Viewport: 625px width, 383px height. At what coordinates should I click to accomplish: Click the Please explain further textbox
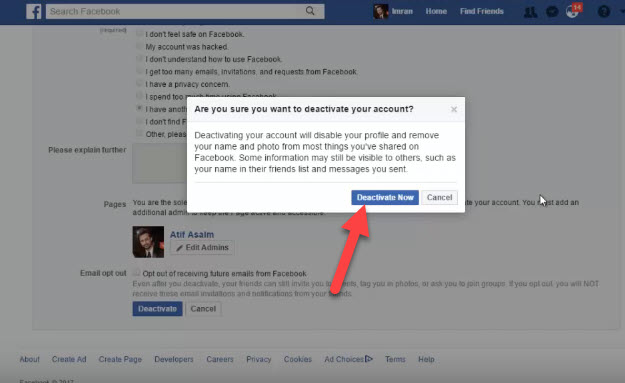[x=160, y=163]
